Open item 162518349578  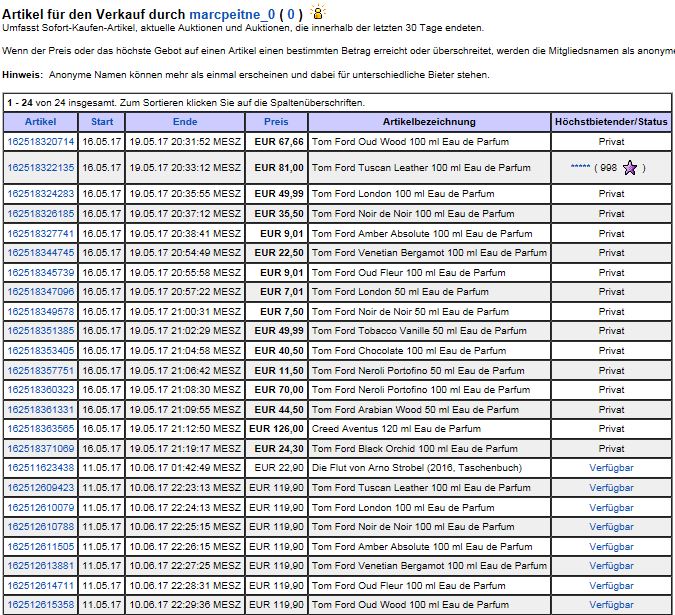(41, 312)
